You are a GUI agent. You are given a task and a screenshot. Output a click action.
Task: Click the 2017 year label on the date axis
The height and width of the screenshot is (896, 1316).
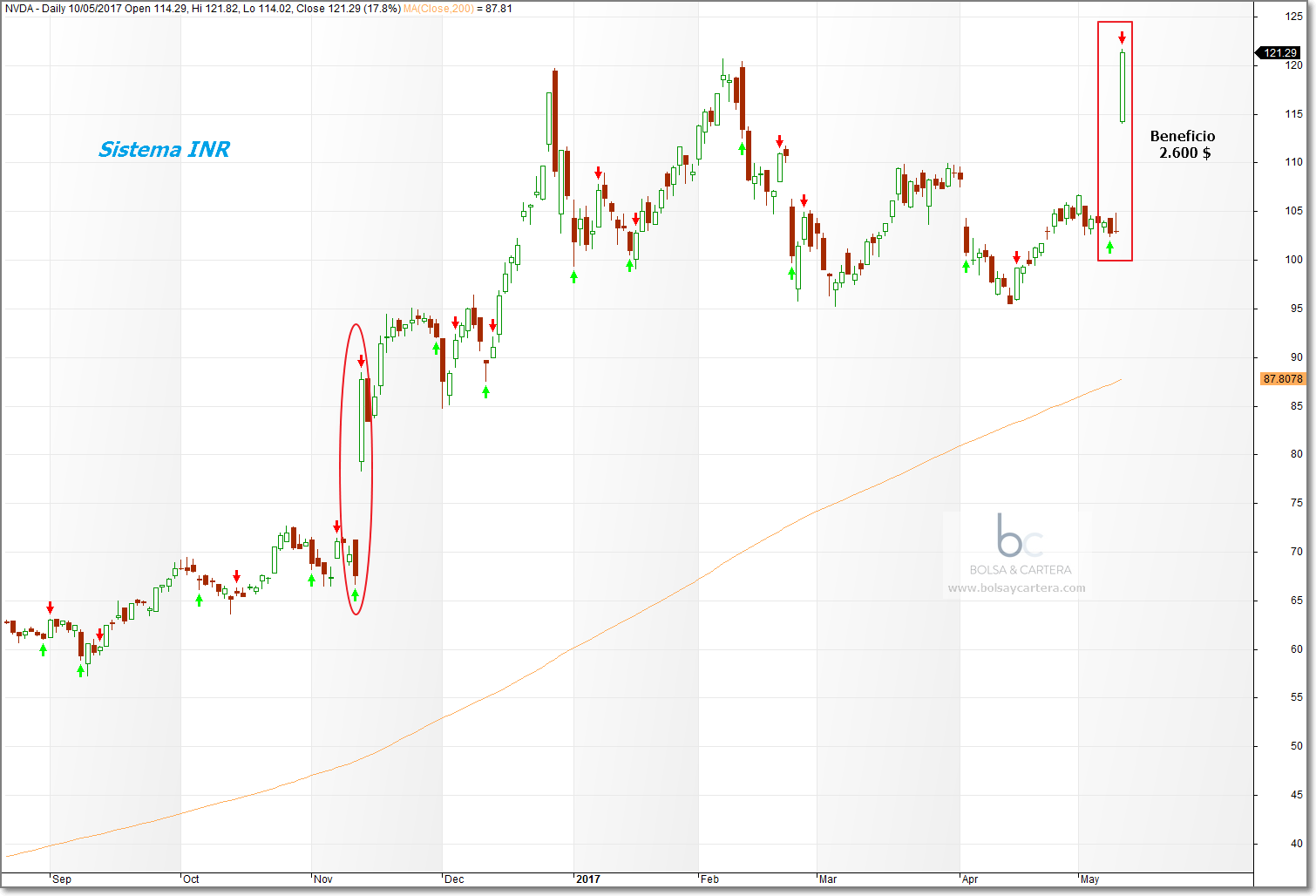(x=588, y=879)
